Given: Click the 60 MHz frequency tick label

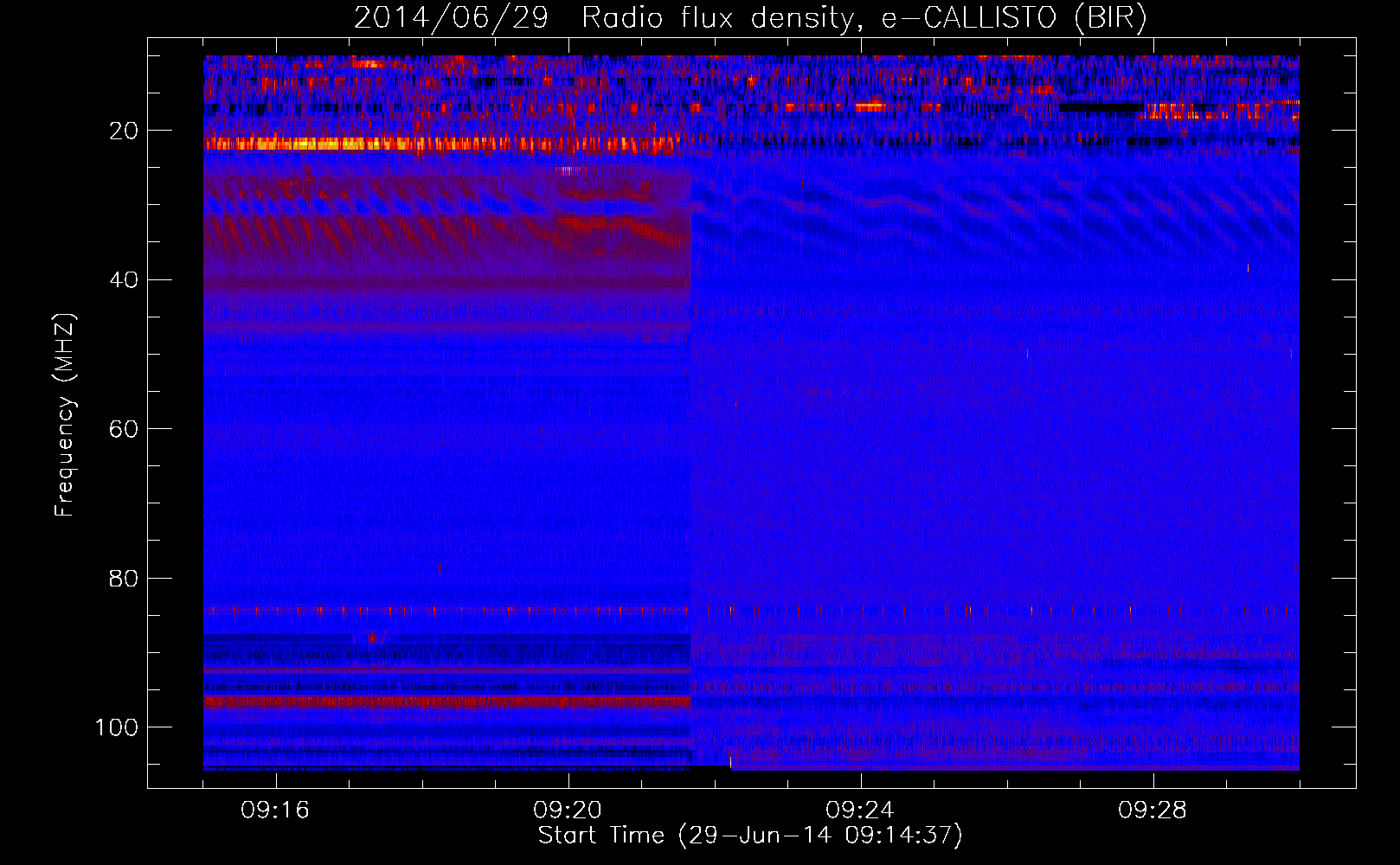Looking at the screenshot, I should point(124,429).
